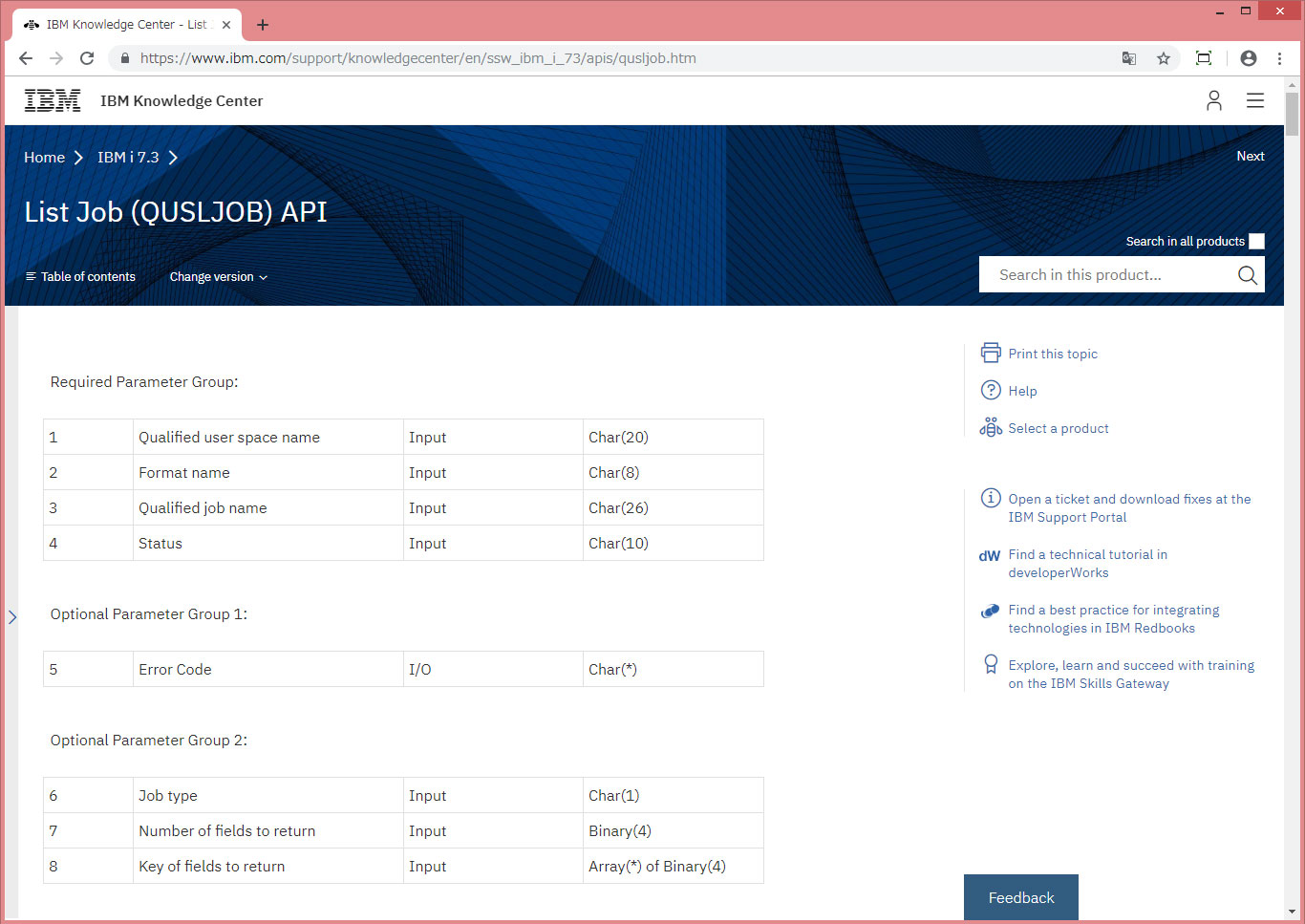Click the translate page icon in address bar
The image size is (1305, 924).
pyautogui.click(x=1129, y=58)
